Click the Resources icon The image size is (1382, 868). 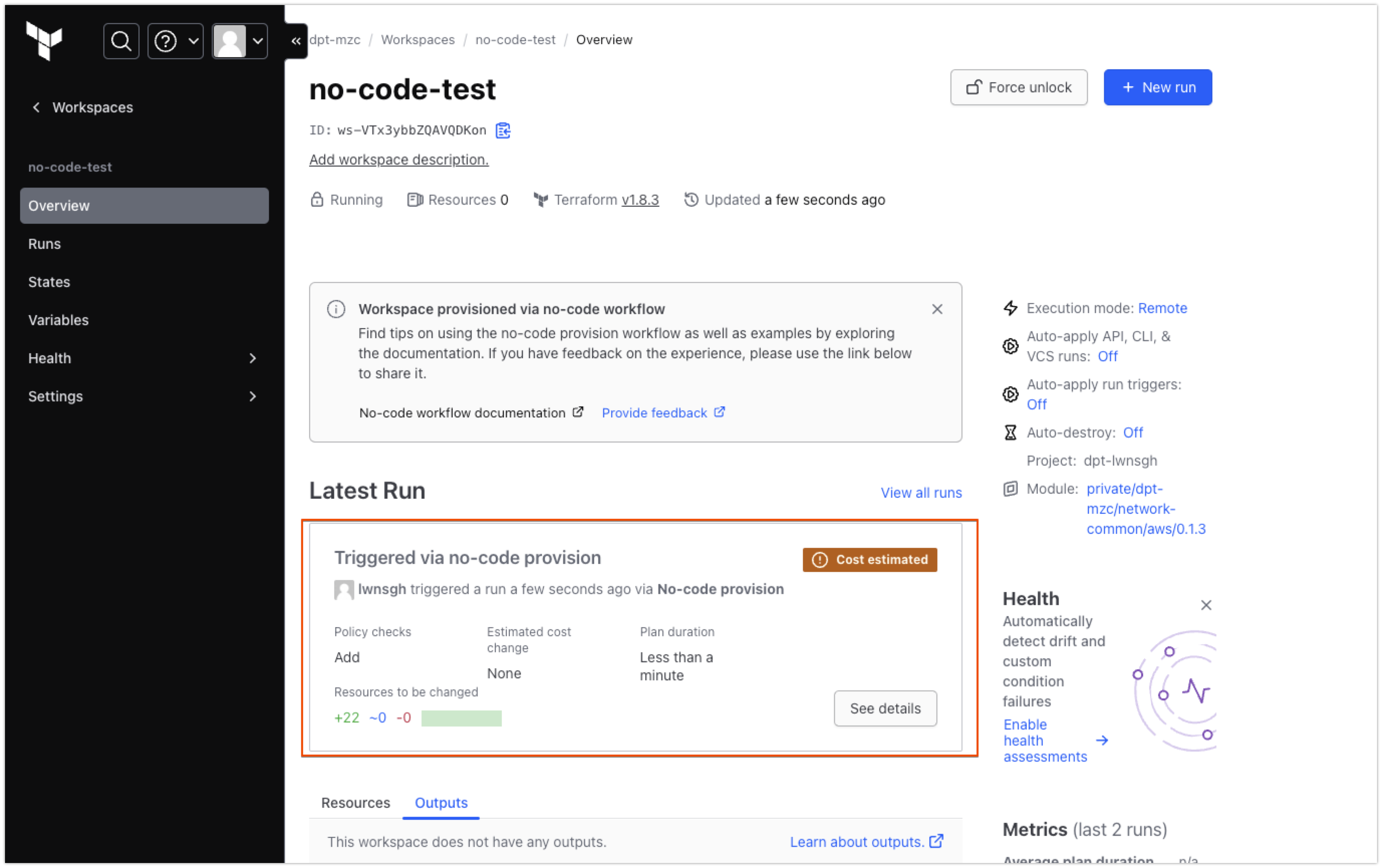(415, 200)
